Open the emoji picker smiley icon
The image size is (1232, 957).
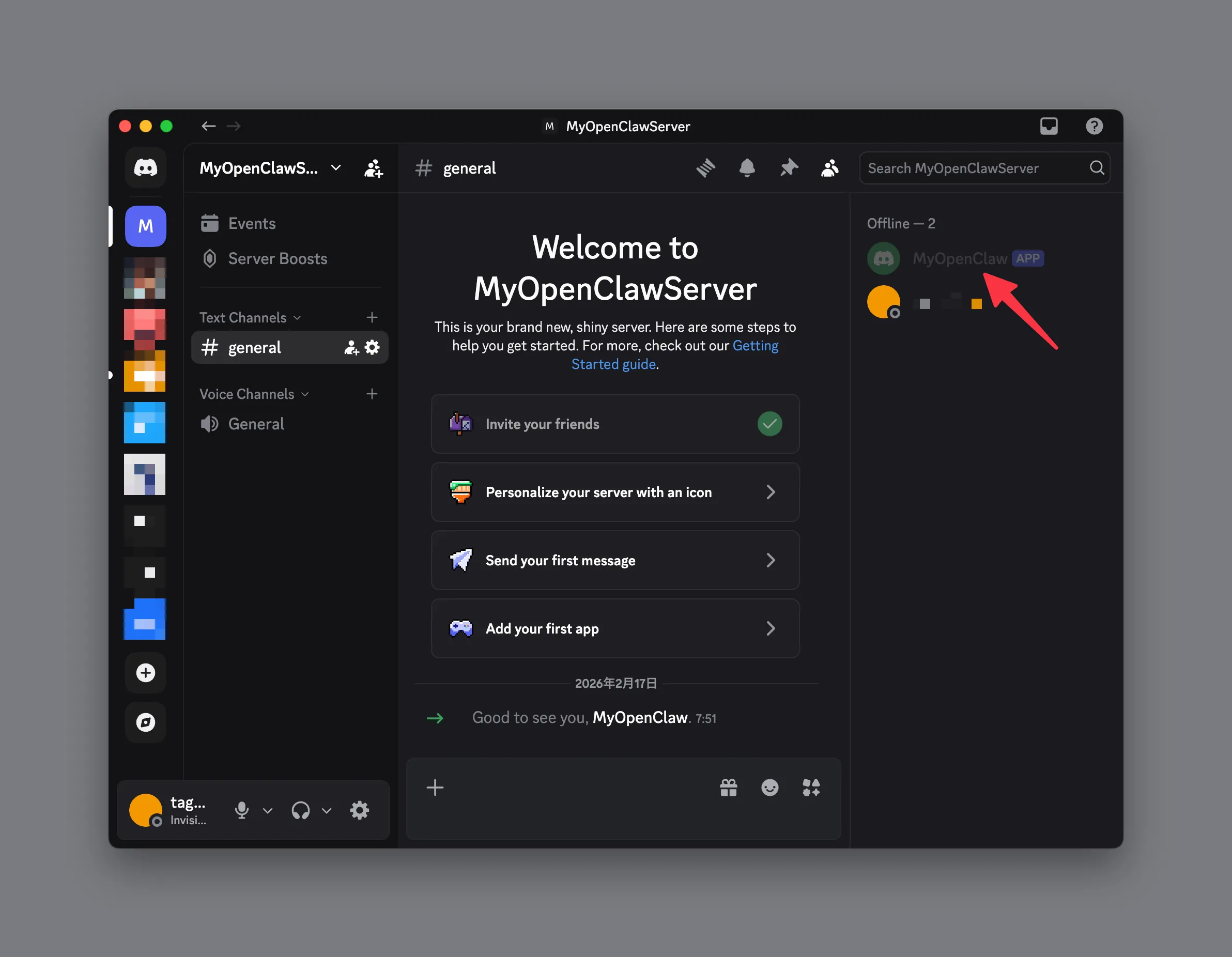(769, 788)
